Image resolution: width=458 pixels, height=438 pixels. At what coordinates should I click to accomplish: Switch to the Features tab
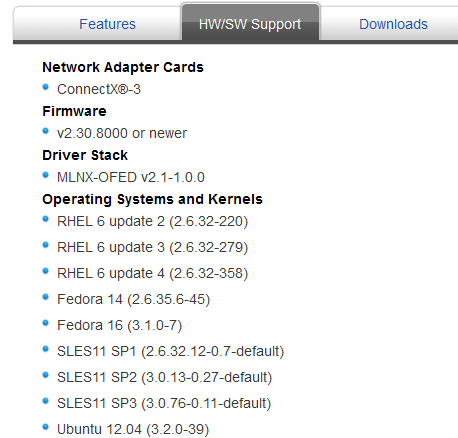[x=107, y=24]
